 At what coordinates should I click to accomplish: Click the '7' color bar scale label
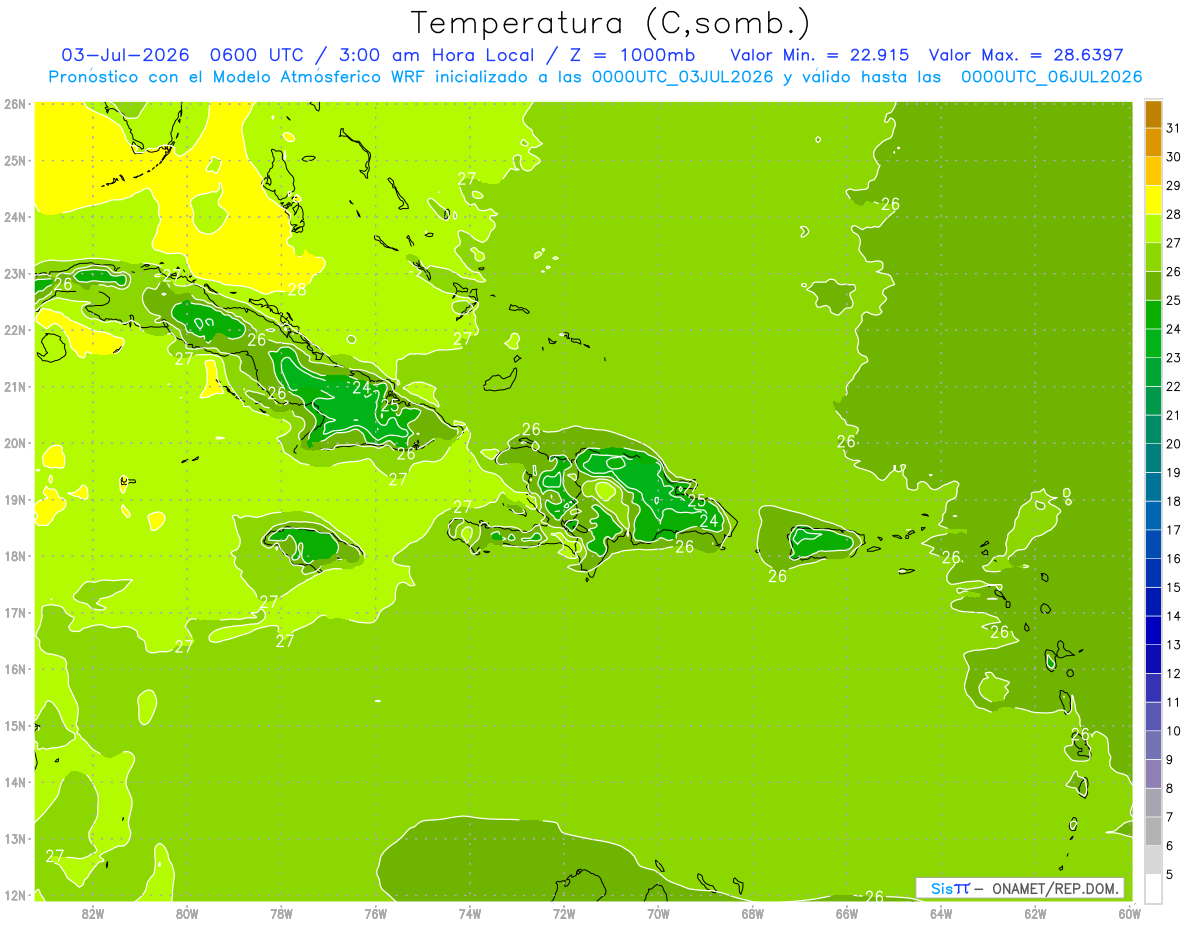1169,817
